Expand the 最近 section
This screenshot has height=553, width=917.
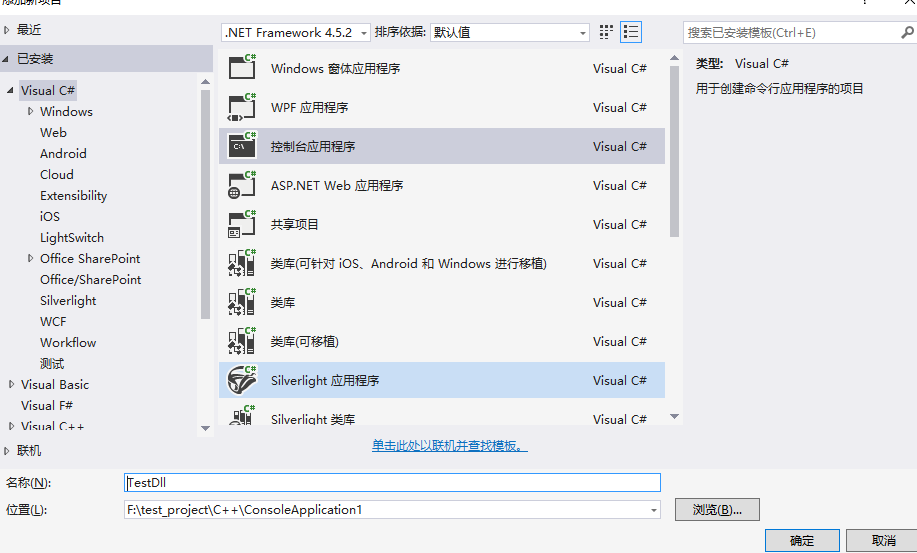[7, 30]
